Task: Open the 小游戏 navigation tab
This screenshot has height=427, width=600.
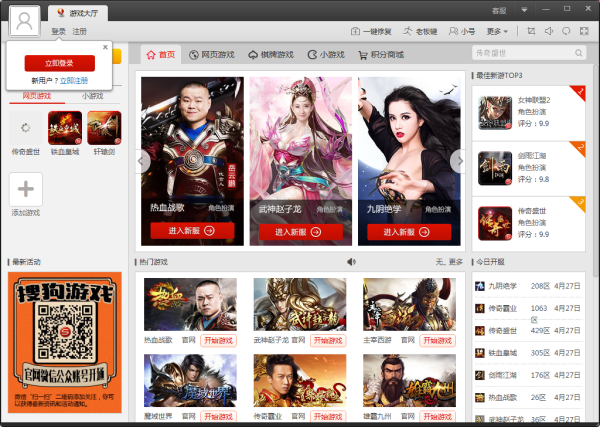Action: pos(326,55)
